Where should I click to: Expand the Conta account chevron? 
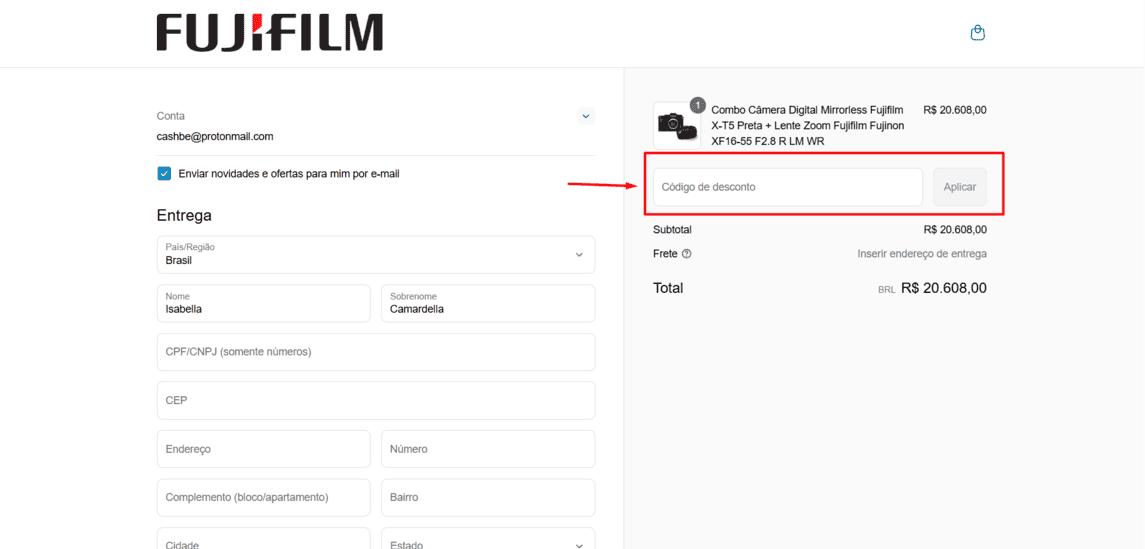pyautogui.click(x=586, y=115)
